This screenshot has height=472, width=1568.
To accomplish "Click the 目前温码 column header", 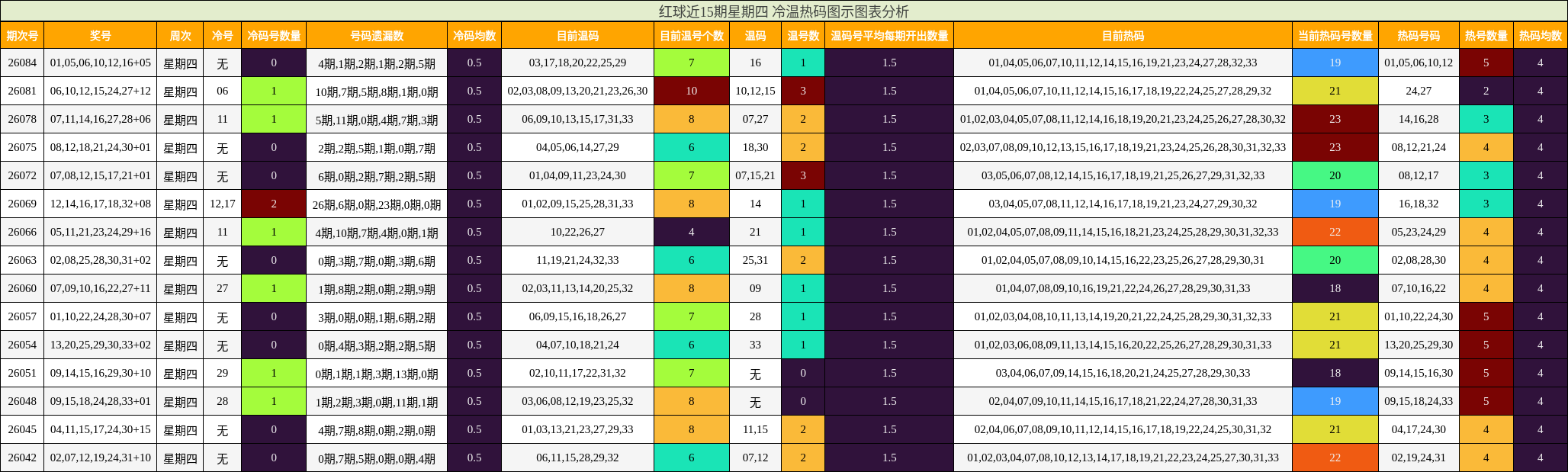I will point(577,35).
